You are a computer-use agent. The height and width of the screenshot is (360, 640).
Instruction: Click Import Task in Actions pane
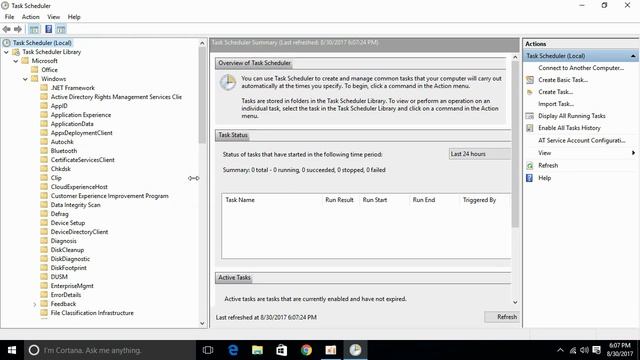pos(556,104)
